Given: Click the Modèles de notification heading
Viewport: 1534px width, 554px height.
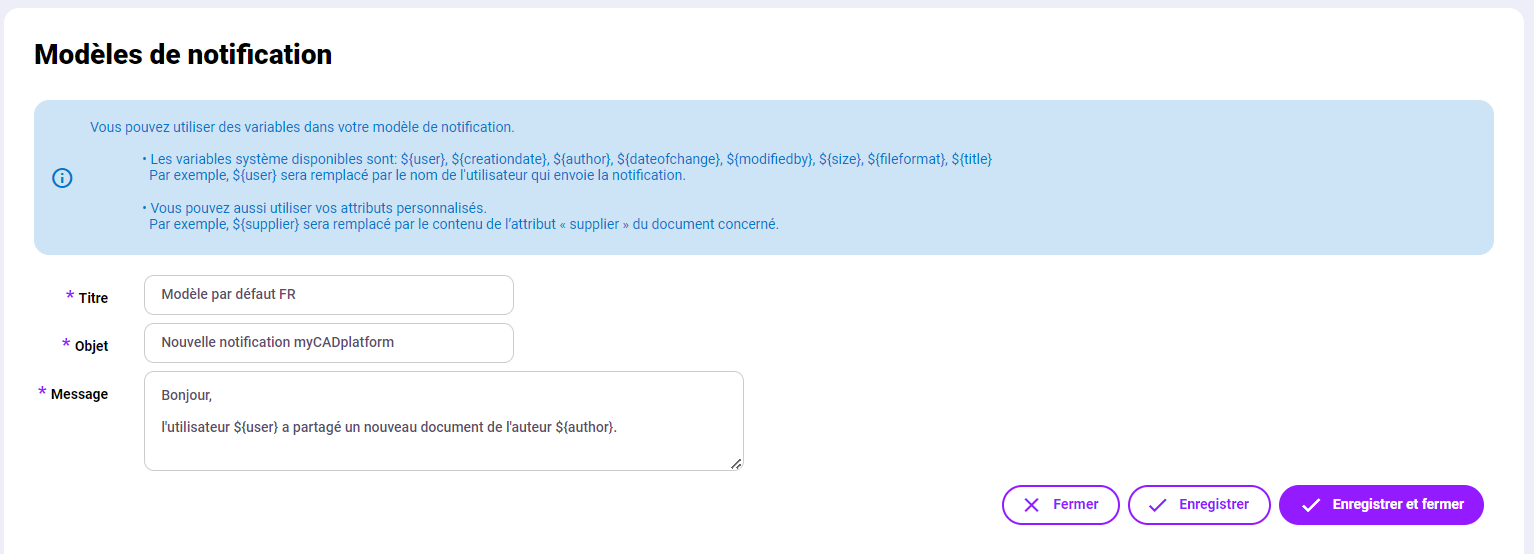Looking at the screenshot, I should [183, 54].
